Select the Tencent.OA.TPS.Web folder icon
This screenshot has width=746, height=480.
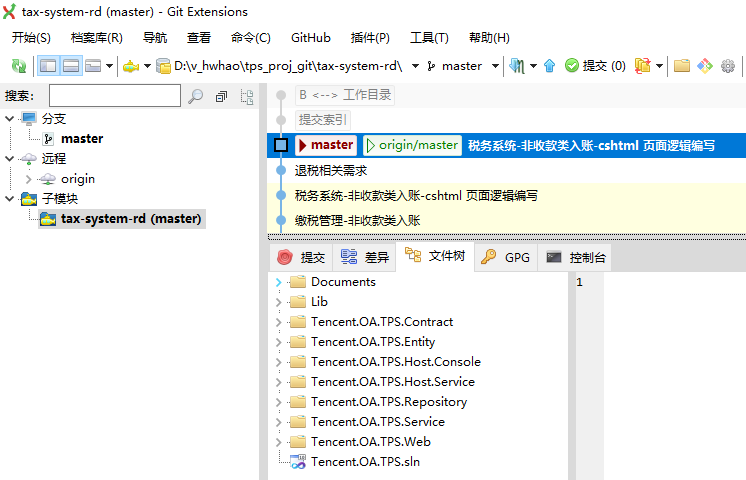tap(298, 442)
